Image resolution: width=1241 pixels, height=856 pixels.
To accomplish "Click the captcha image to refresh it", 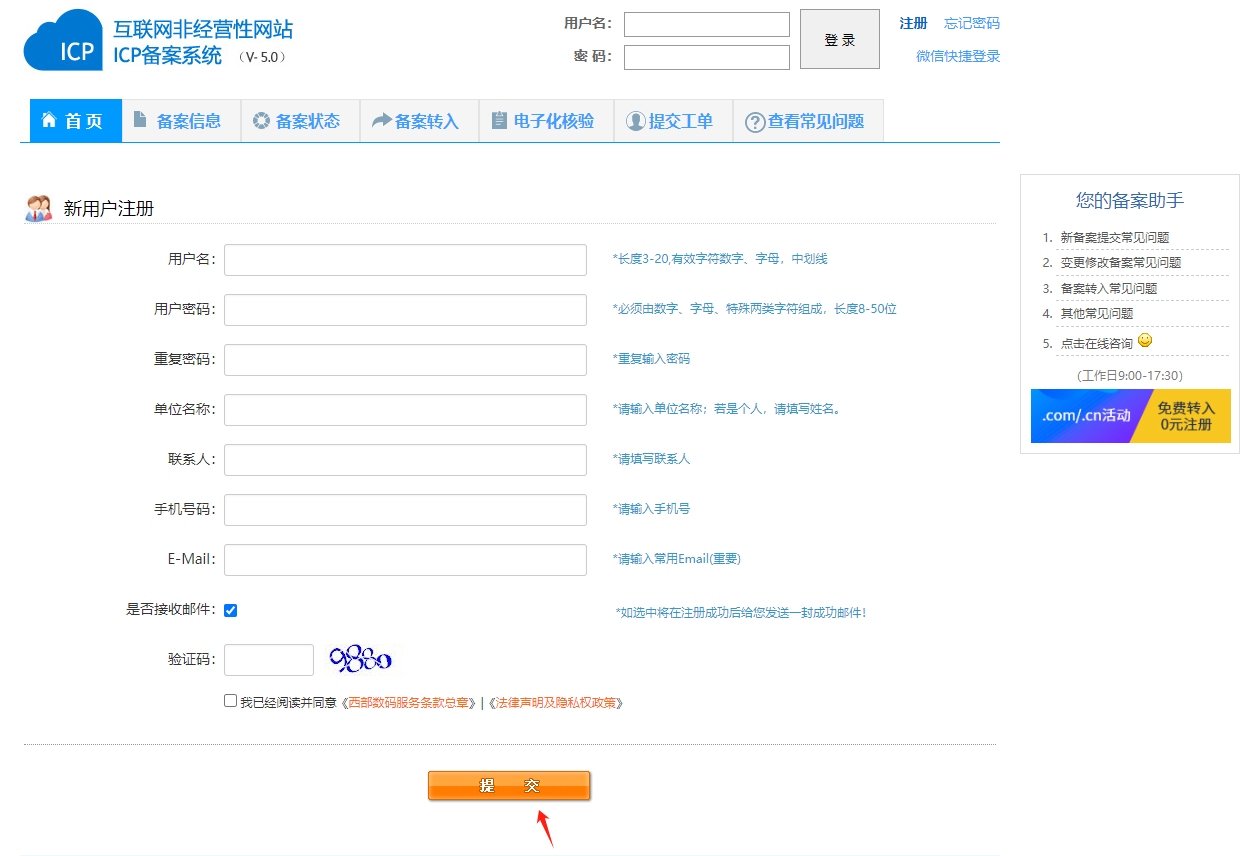I will click(360, 659).
